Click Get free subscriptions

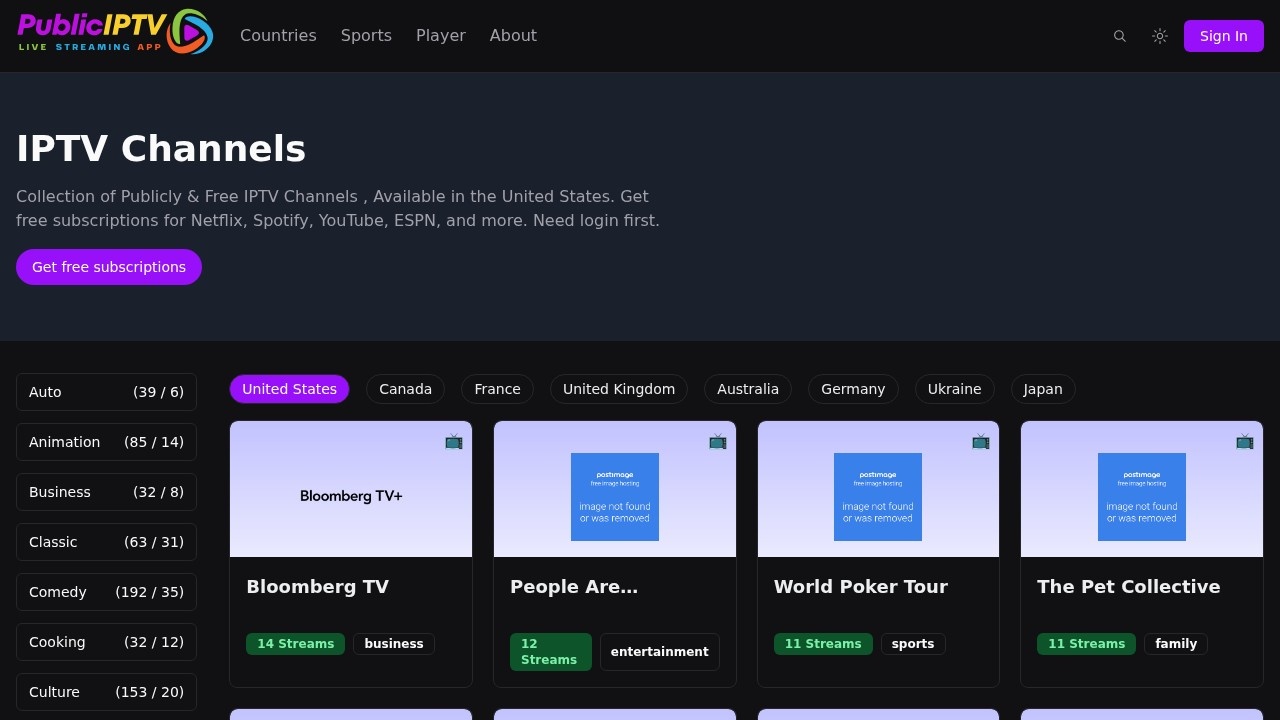108,267
